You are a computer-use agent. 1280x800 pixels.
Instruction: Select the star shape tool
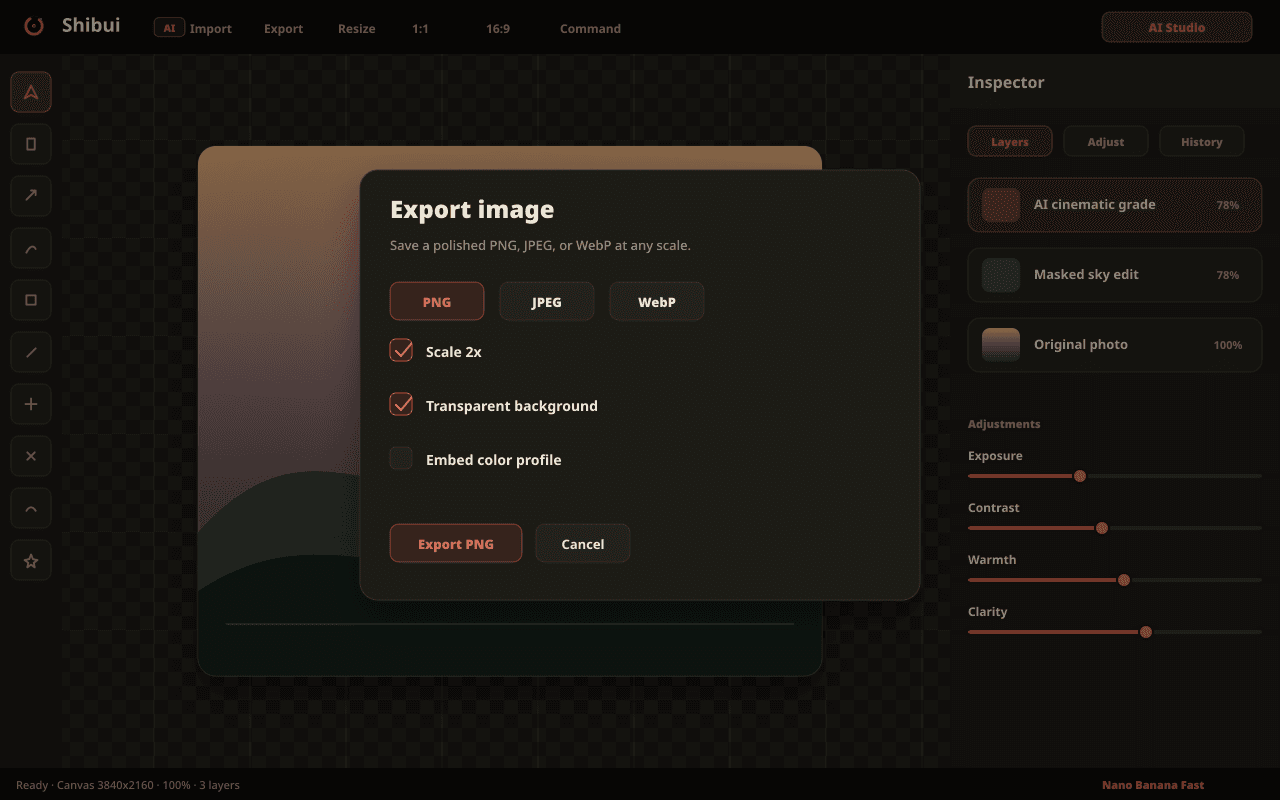pos(31,561)
